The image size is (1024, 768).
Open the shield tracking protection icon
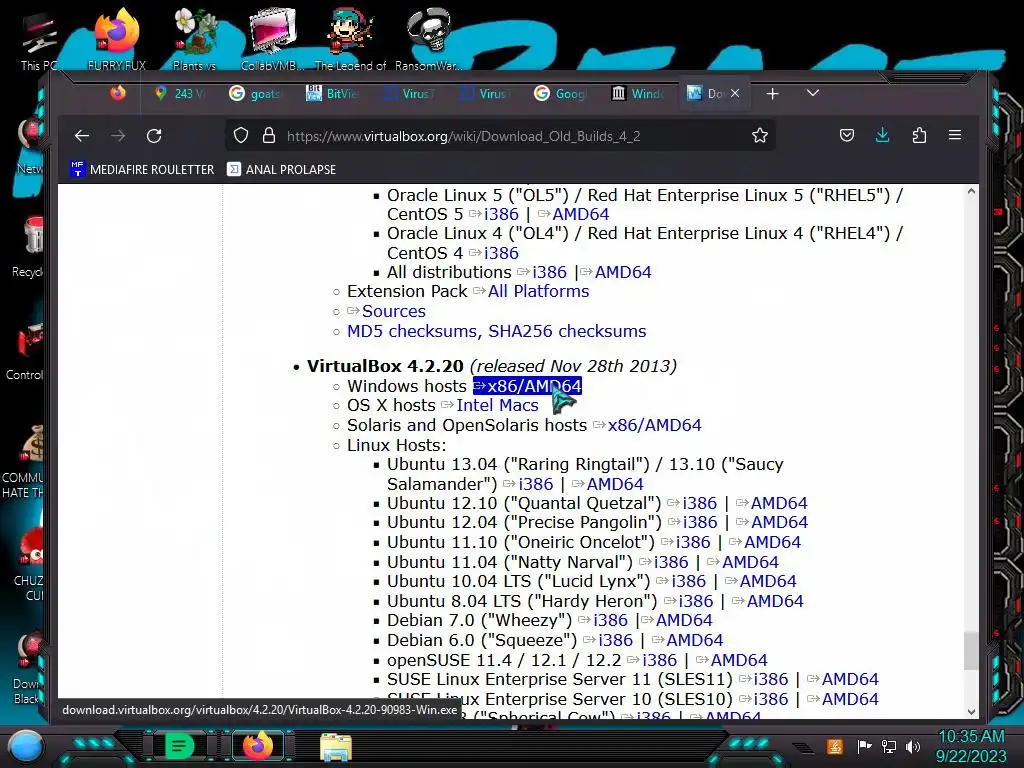click(241, 135)
